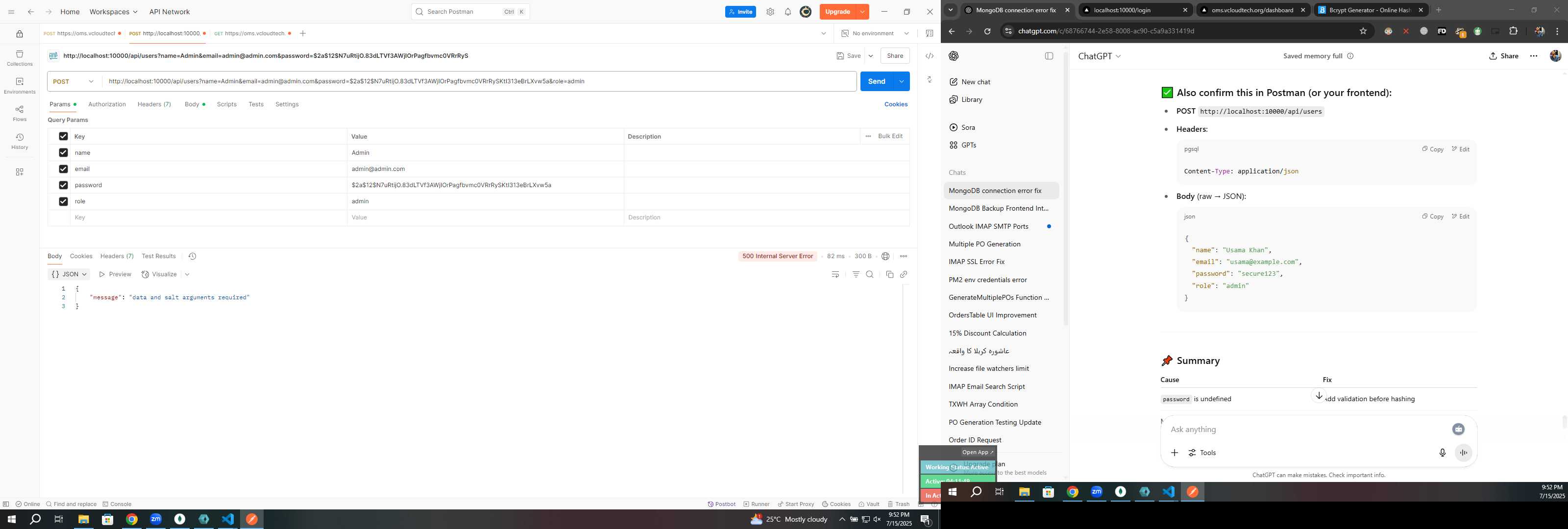The width and height of the screenshot is (1568, 529).
Task: Expand Workspaces menu in Postman
Action: (113, 12)
